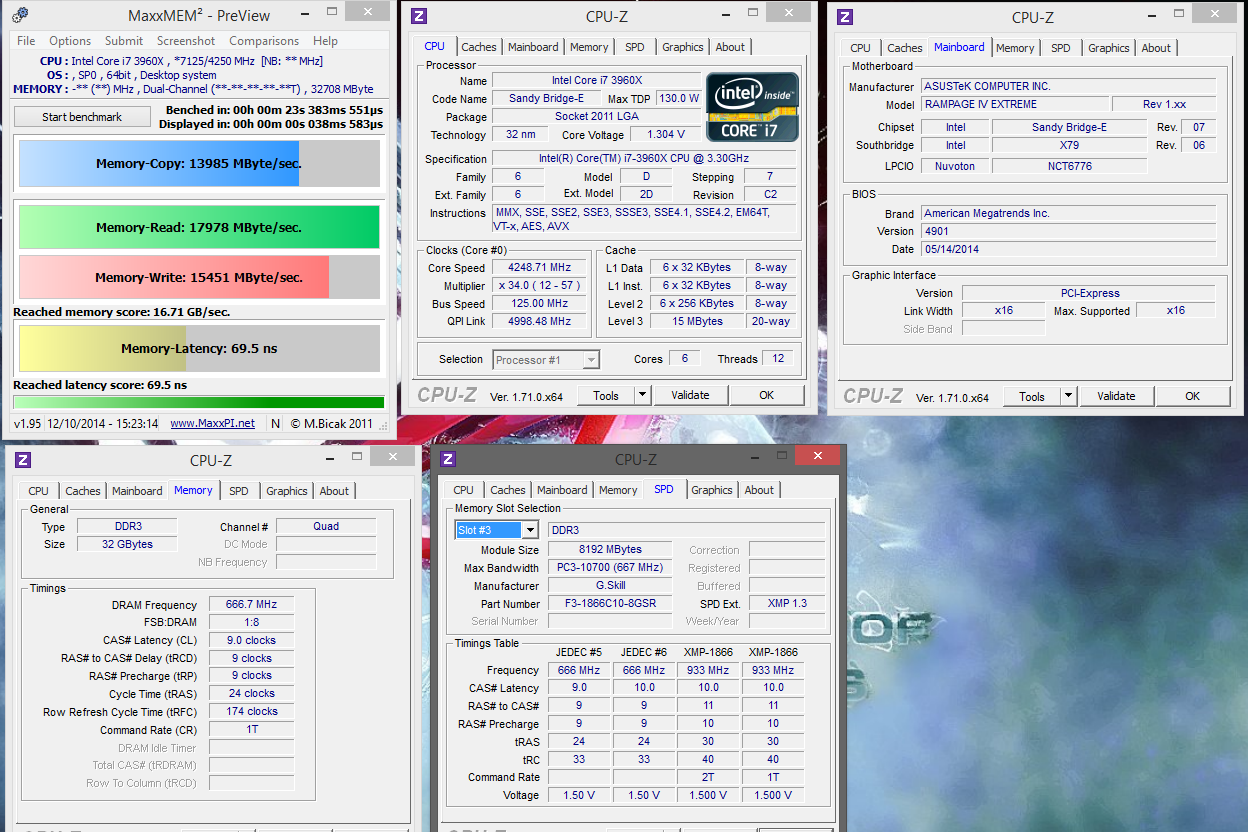The width and height of the screenshot is (1248, 832).
Task: Go to Graphics tab in CPU-Z SPD window
Action: click(712, 490)
